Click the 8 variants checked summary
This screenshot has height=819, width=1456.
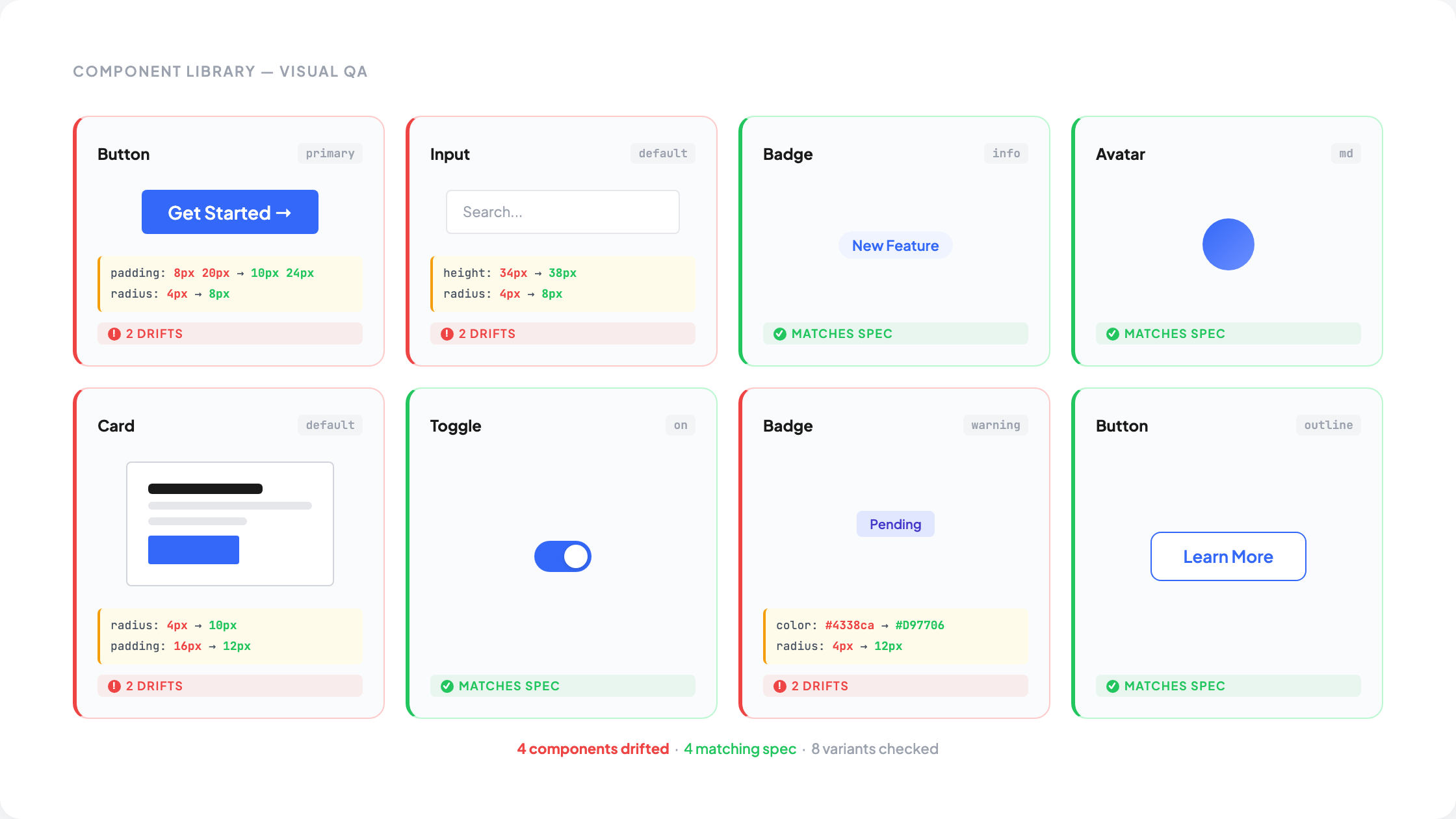[875, 749]
